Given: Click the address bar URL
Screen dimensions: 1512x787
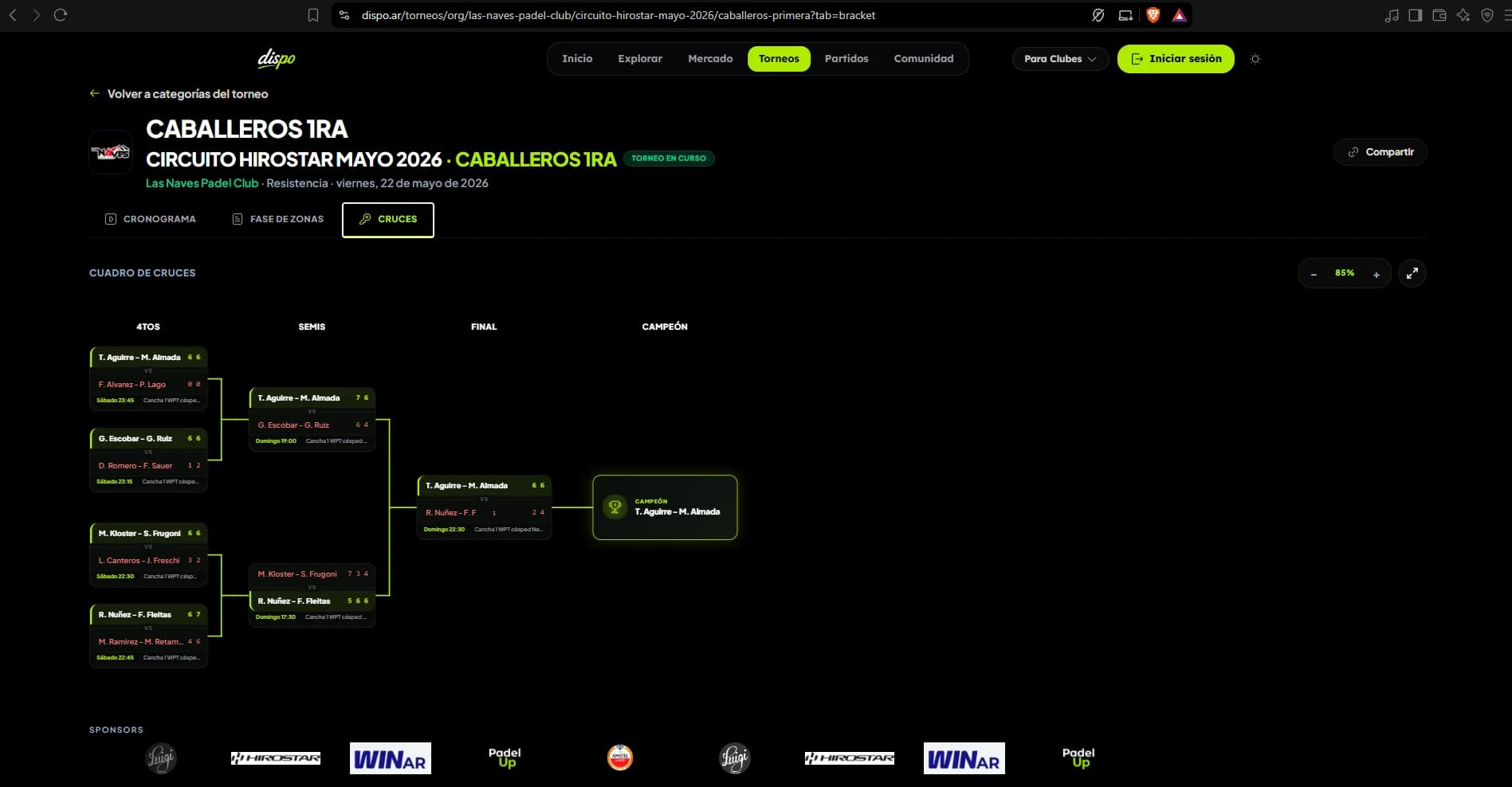Looking at the screenshot, I should [619, 15].
